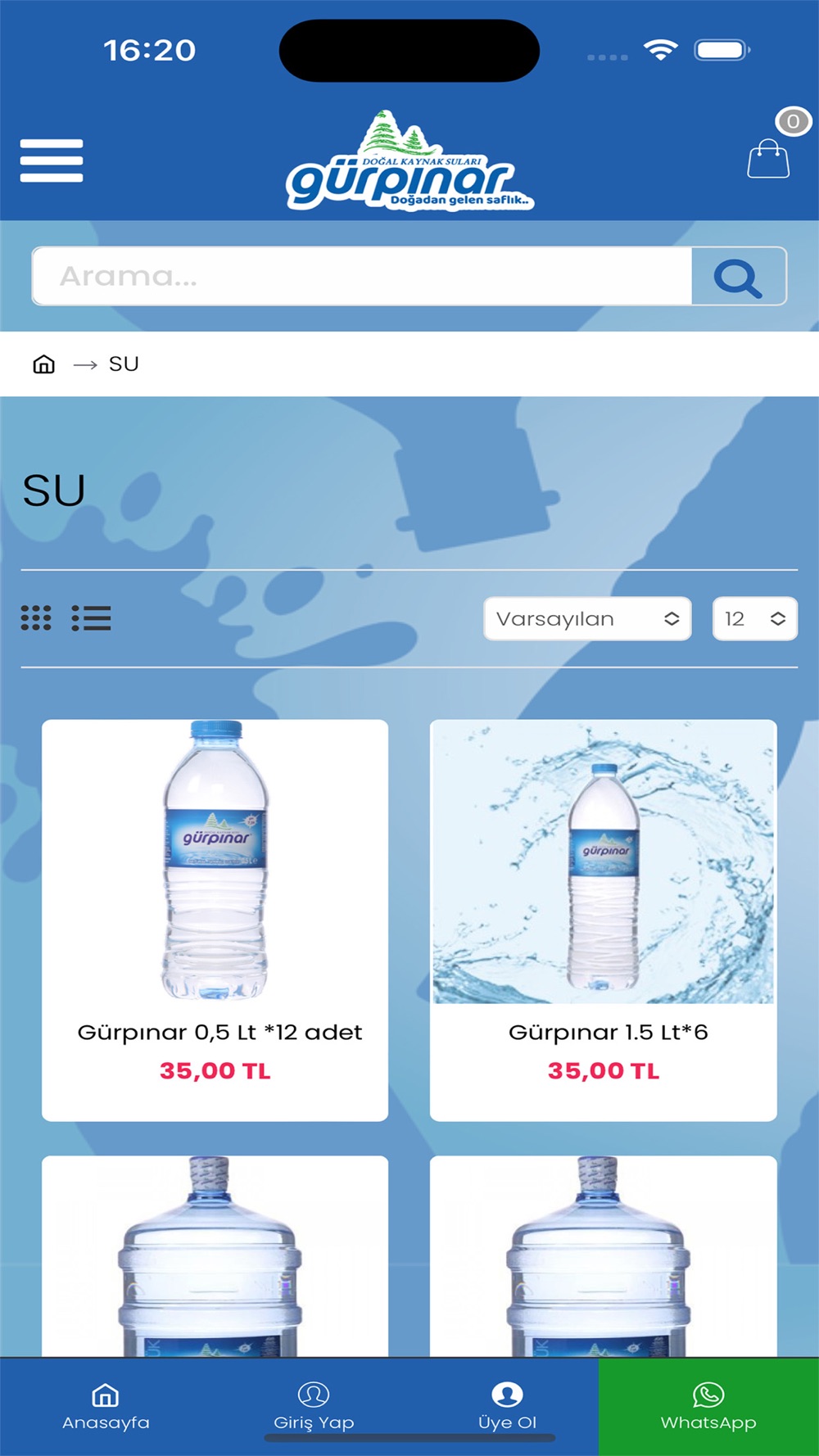
Task: Click the breadcrumb home icon
Action: (43, 364)
